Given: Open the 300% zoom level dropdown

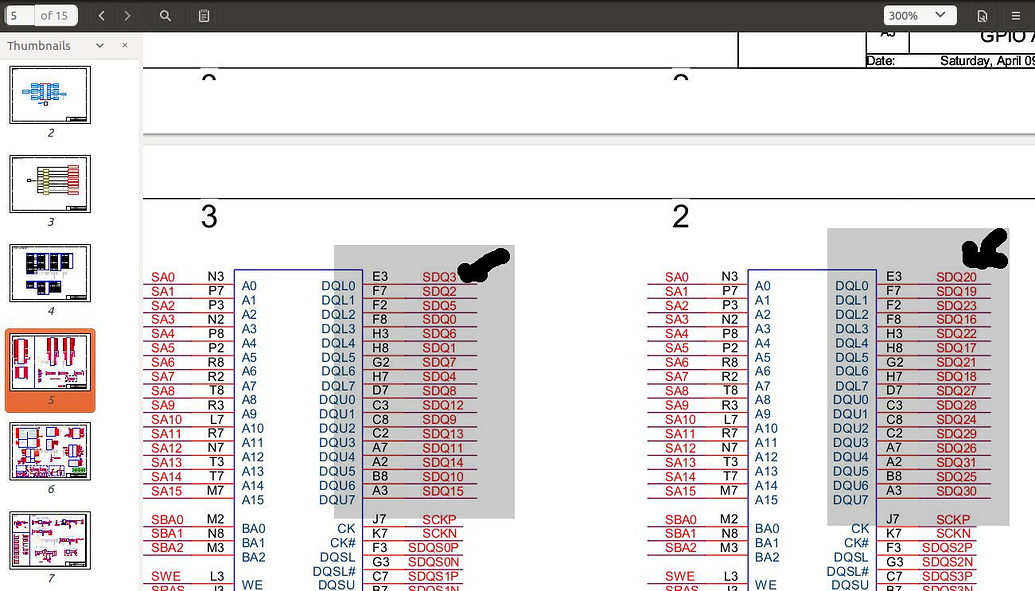Looking at the screenshot, I should [919, 16].
